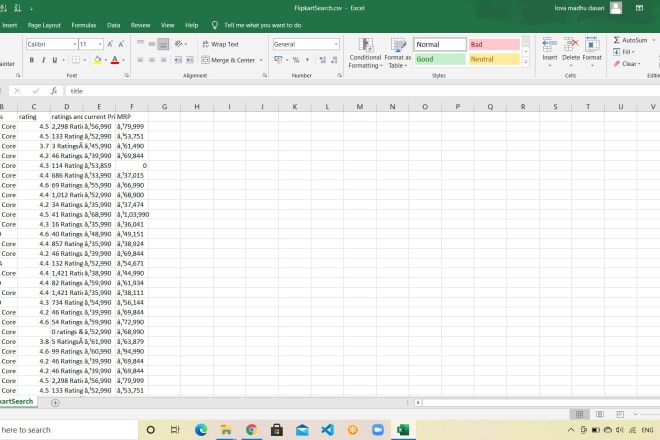
Task: Click the Increase Font Size icon
Action: pyautogui.click(x=110, y=45)
